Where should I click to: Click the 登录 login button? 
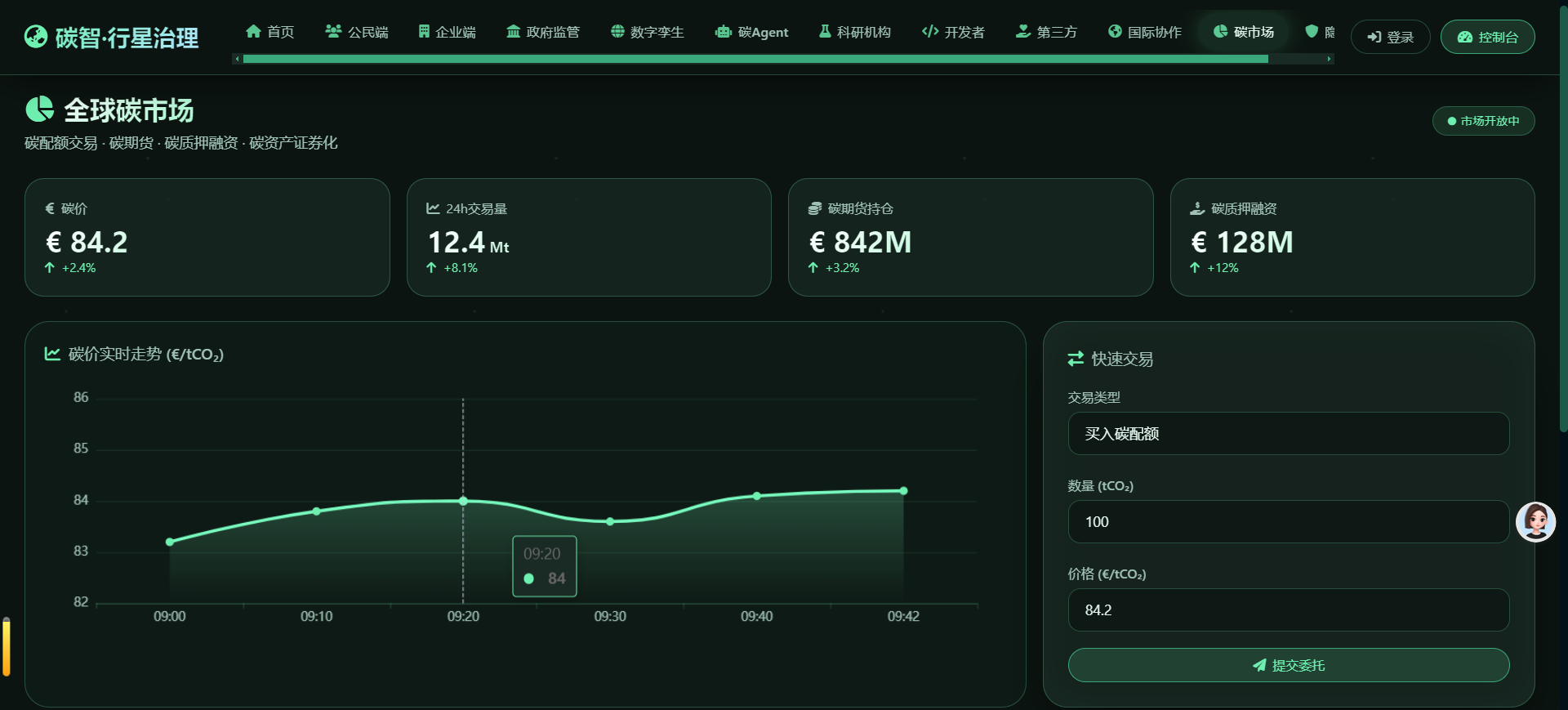[x=1390, y=37]
